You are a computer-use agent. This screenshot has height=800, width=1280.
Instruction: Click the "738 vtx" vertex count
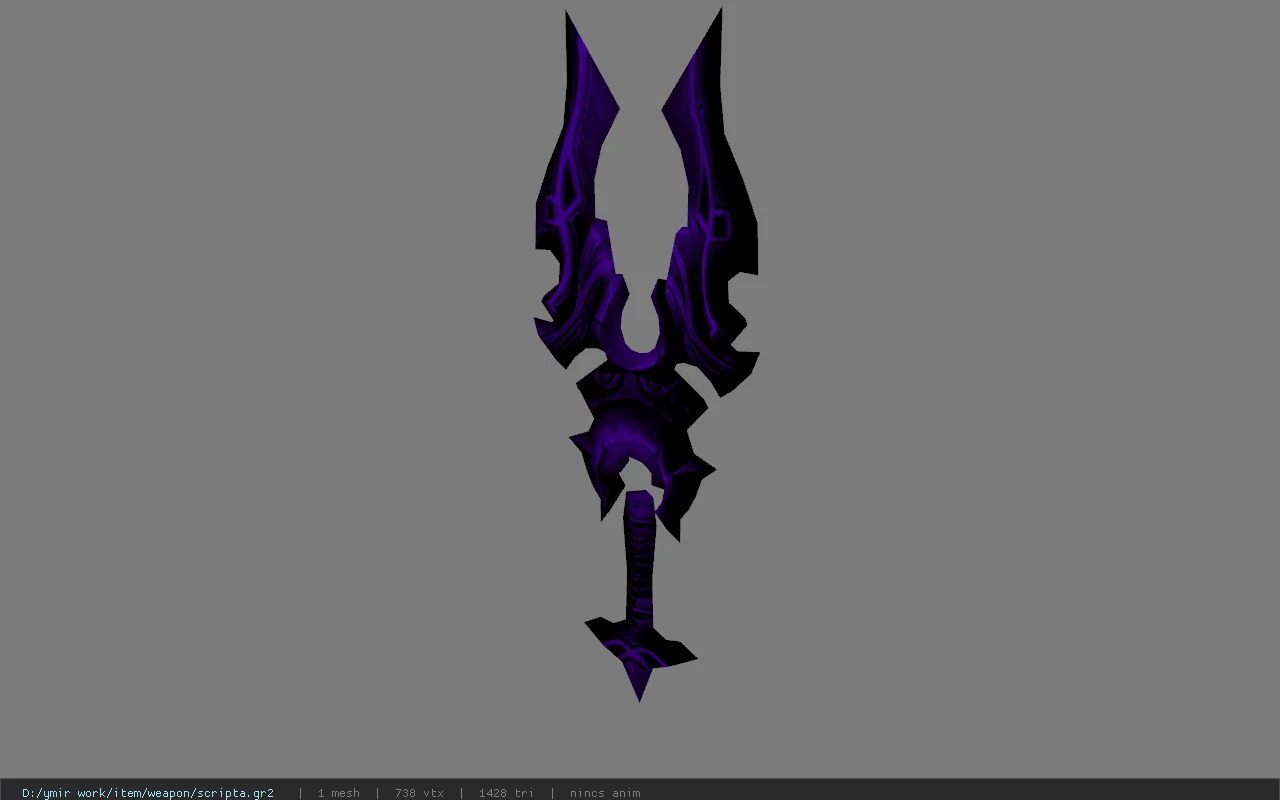419,793
